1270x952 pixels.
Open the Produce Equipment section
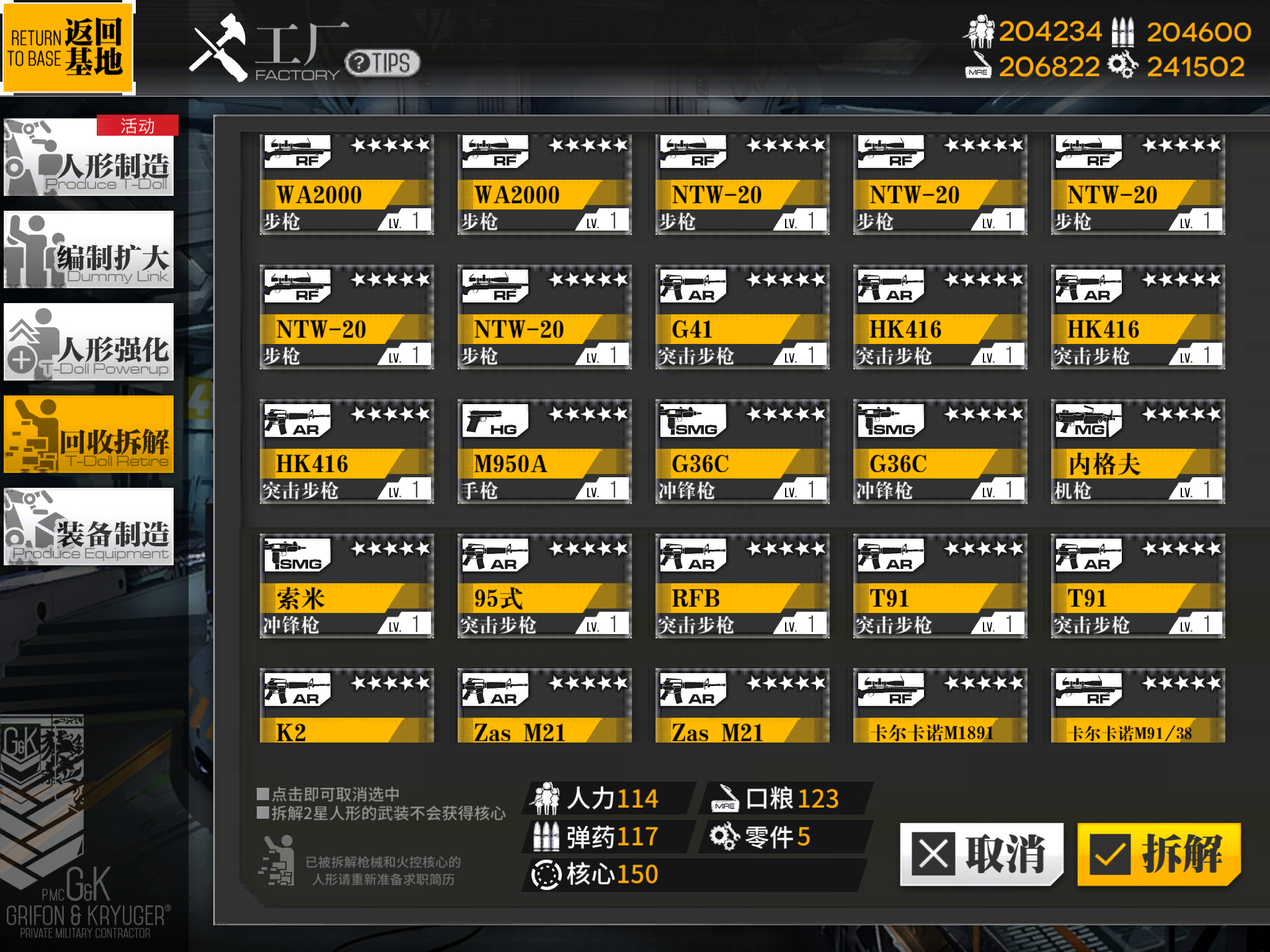pyautogui.click(x=89, y=526)
